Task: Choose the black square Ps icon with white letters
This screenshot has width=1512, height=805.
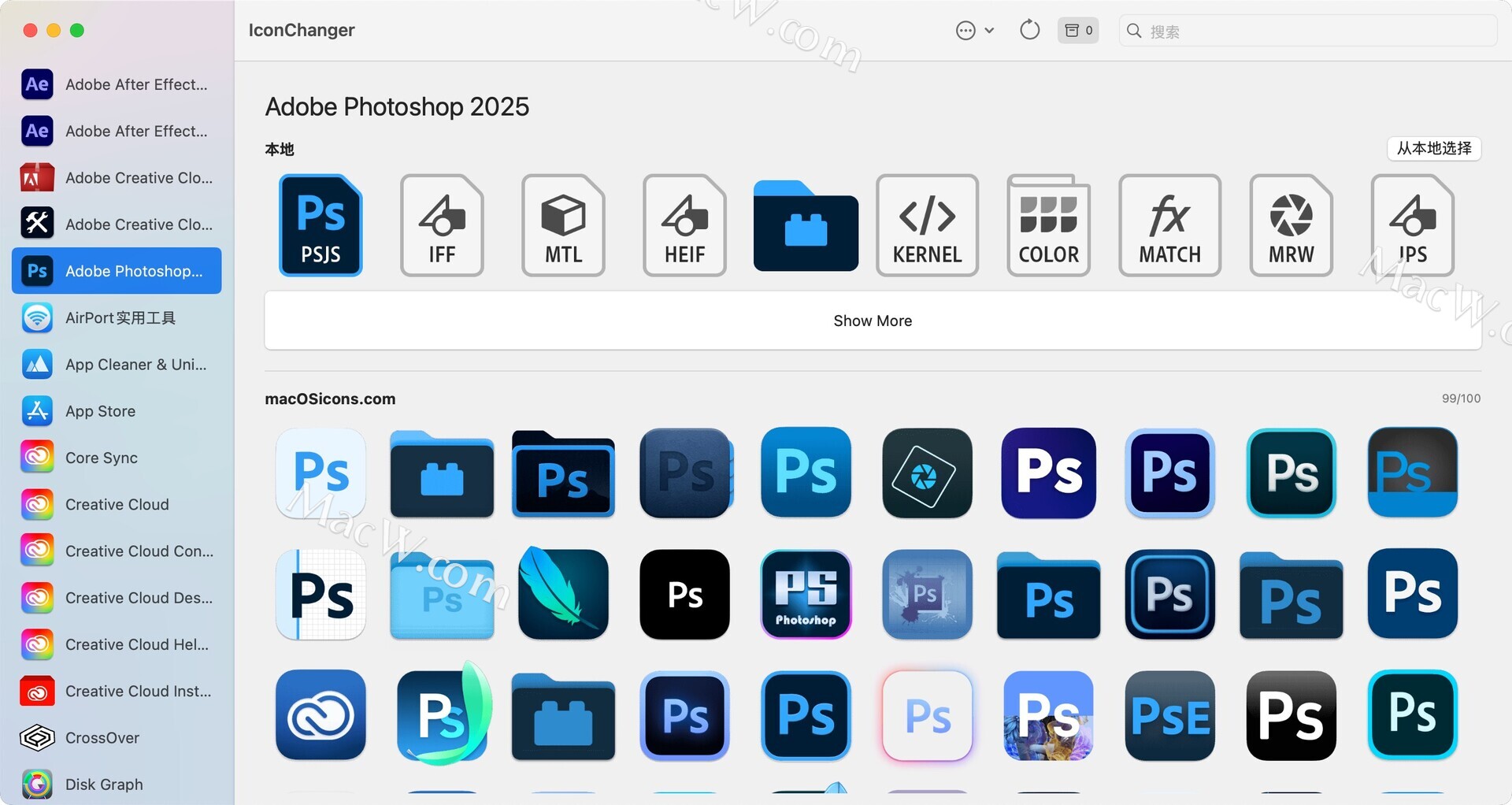Action: (x=684, y=594)
